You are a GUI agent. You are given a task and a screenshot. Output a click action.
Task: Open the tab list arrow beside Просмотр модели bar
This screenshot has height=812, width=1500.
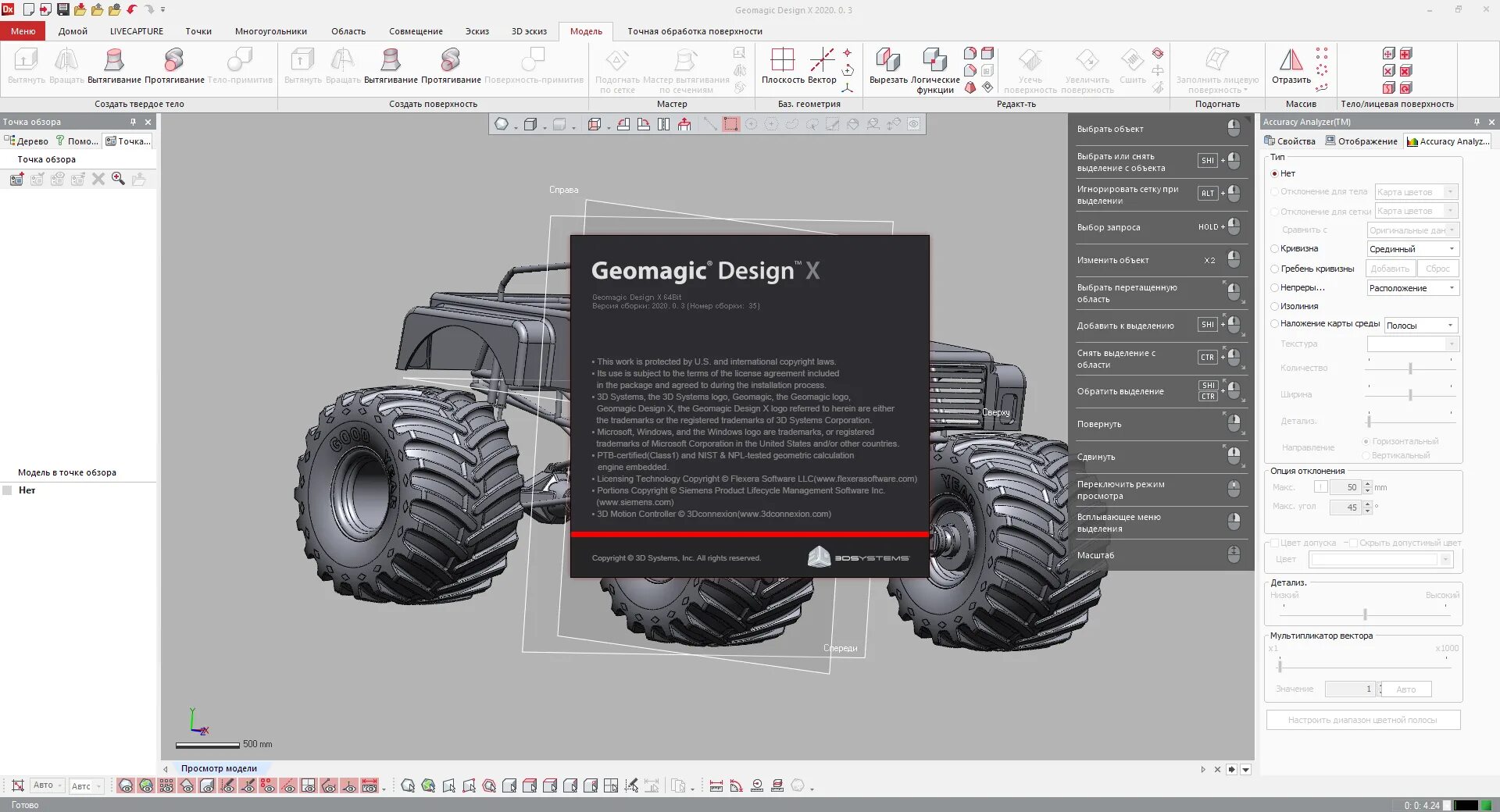click(x=1246, y=770)
